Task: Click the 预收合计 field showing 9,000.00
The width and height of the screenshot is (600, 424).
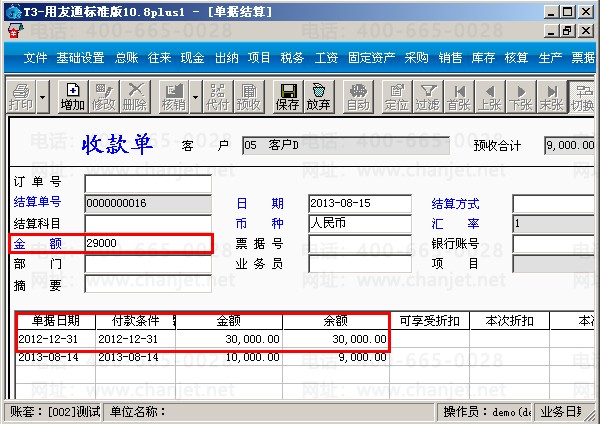Action: pyautogui.click(x=570, y=145)
